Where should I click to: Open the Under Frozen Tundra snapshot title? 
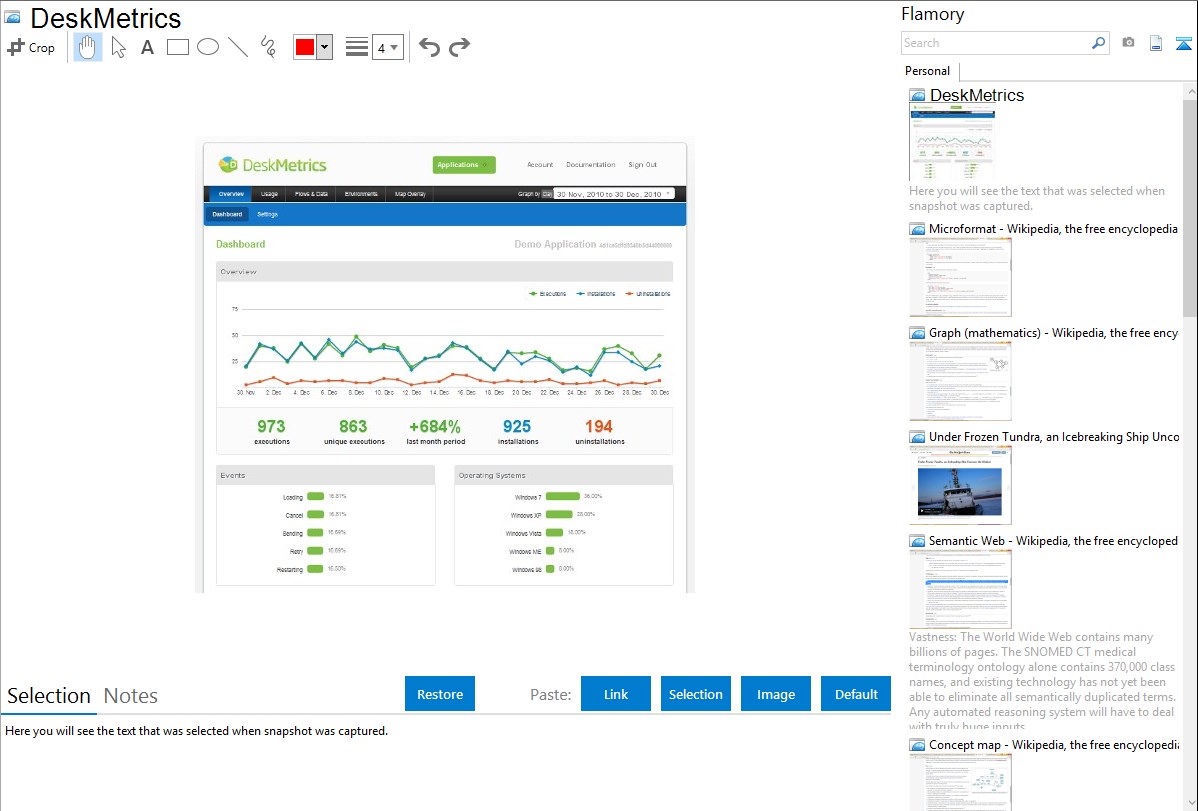[x=1054, y=437]
